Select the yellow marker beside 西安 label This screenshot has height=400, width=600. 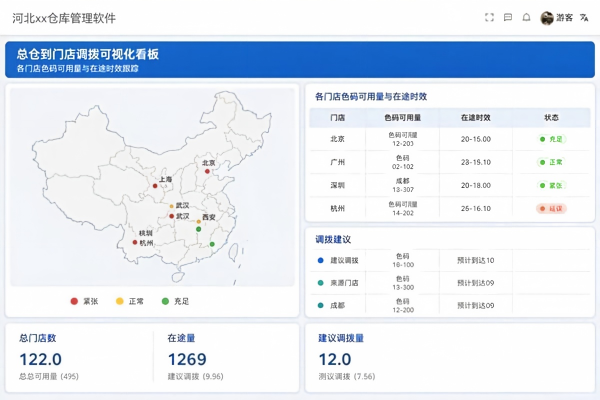(x=199, y=222)
